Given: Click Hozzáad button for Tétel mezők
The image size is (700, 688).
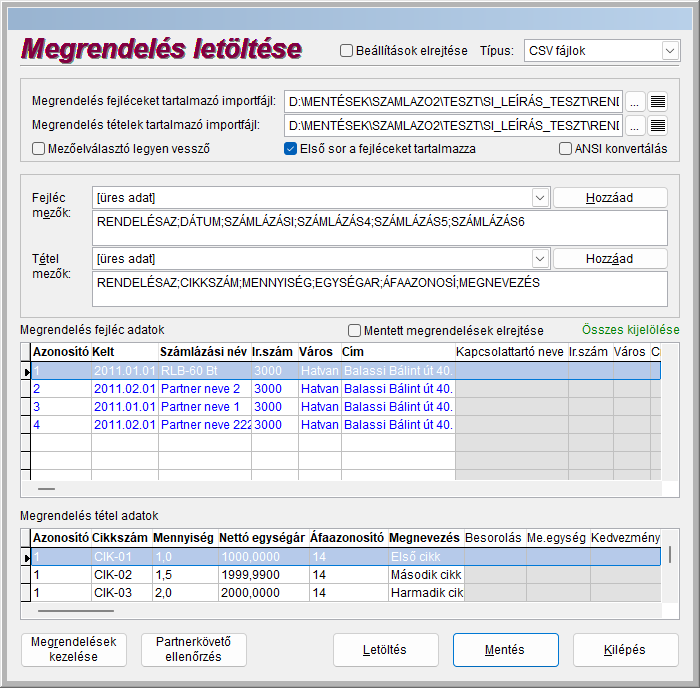Looking at the screenshot, I should tap(610, 259).
